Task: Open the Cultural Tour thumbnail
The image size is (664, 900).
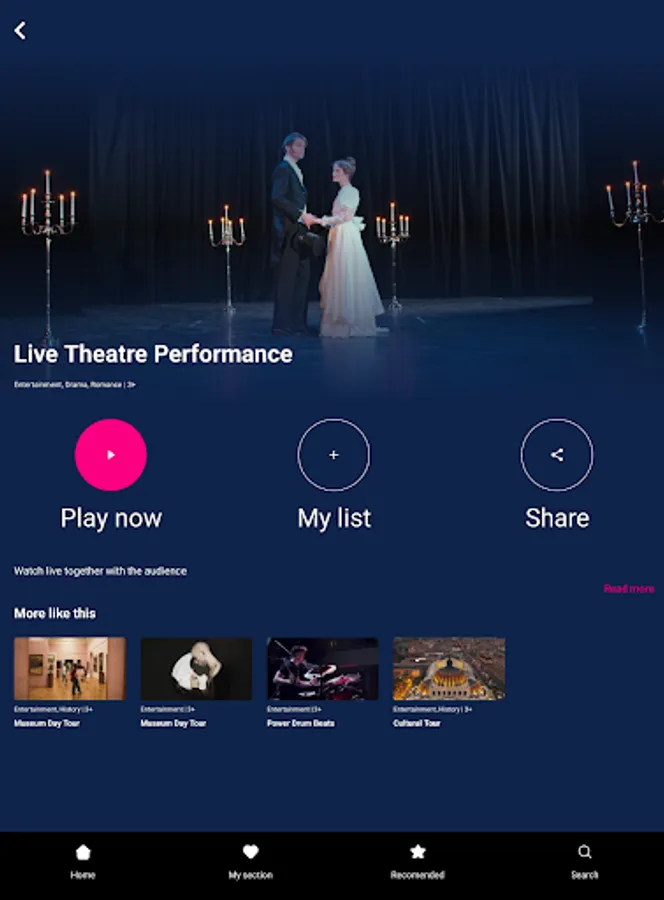Action: coord(449,668)
